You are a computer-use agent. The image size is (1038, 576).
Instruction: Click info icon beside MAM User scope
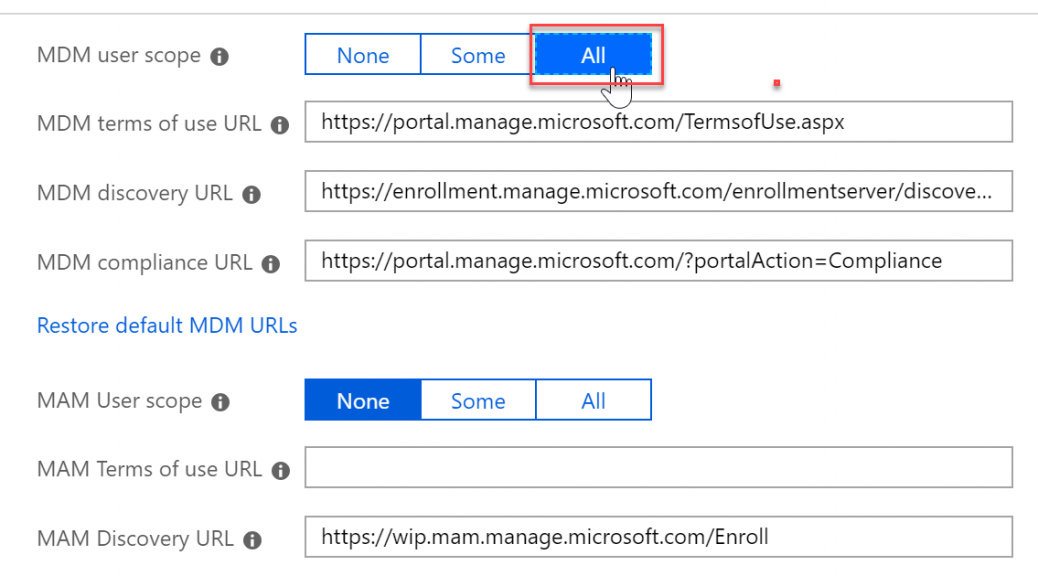pyautogui.click(x=220, y=403)
